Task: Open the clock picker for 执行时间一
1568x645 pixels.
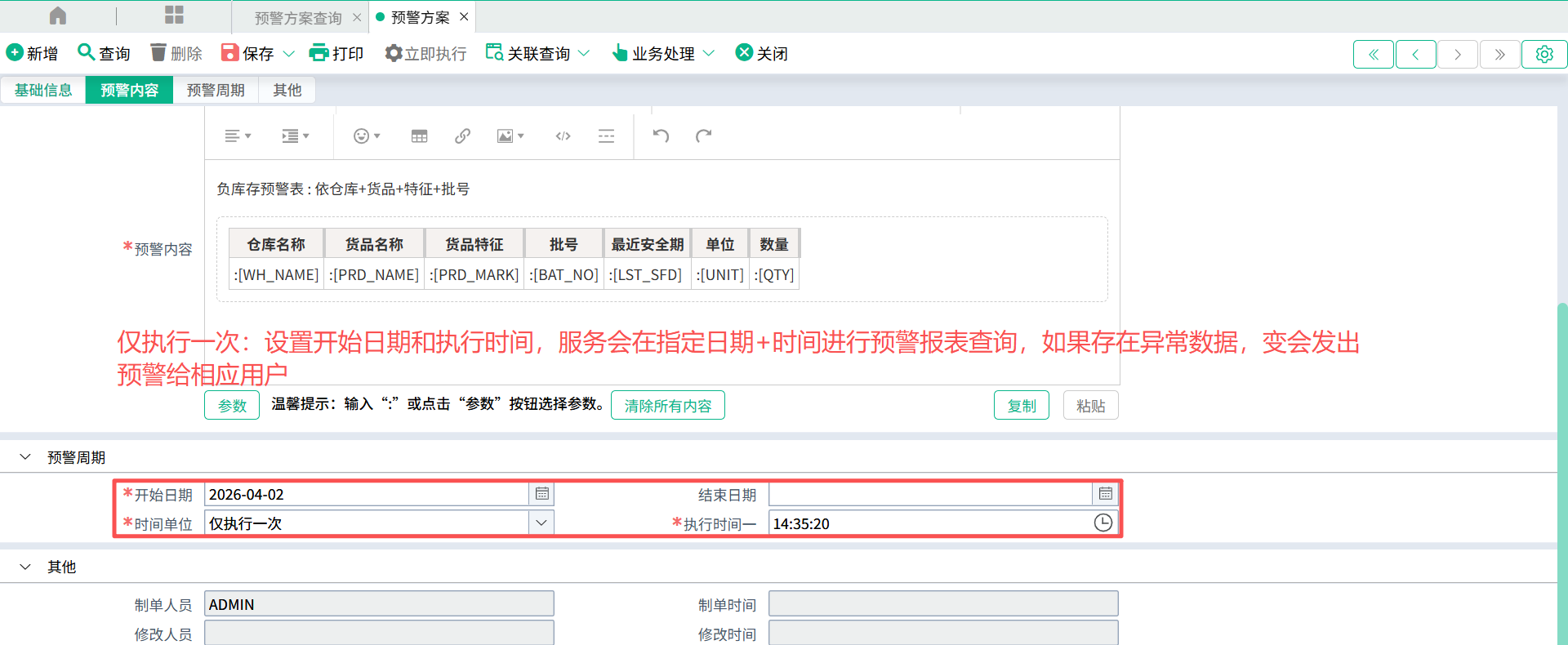Action: (1102, 523)
